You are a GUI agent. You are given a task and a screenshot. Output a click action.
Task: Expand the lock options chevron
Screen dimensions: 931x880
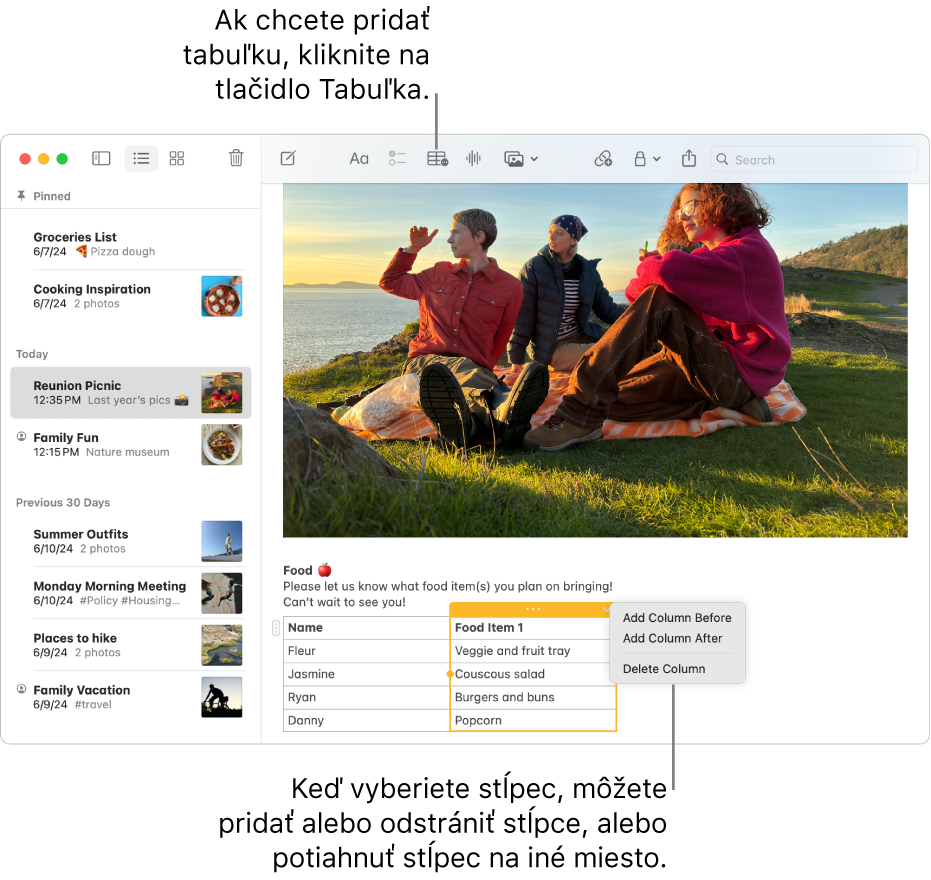(x=657, y=159)
